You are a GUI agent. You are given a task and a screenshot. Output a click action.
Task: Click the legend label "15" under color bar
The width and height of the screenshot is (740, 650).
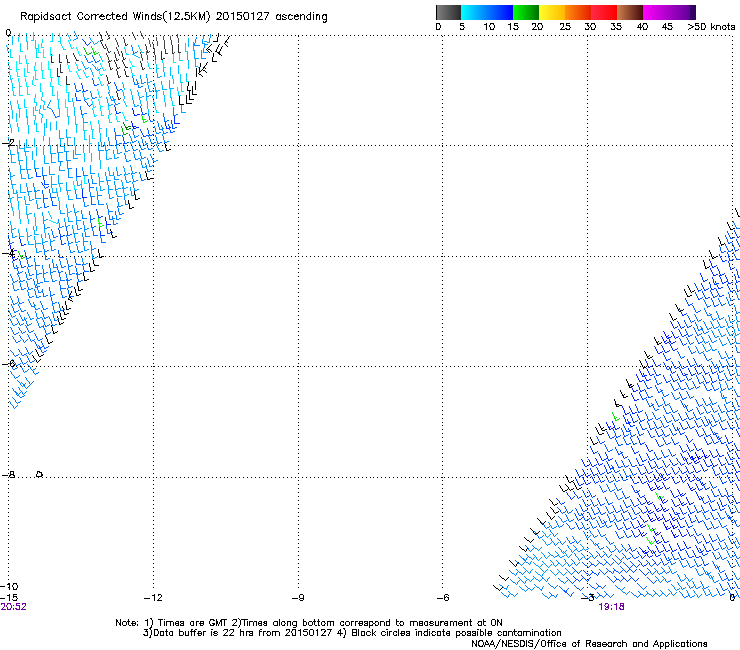tap(513, 27)
